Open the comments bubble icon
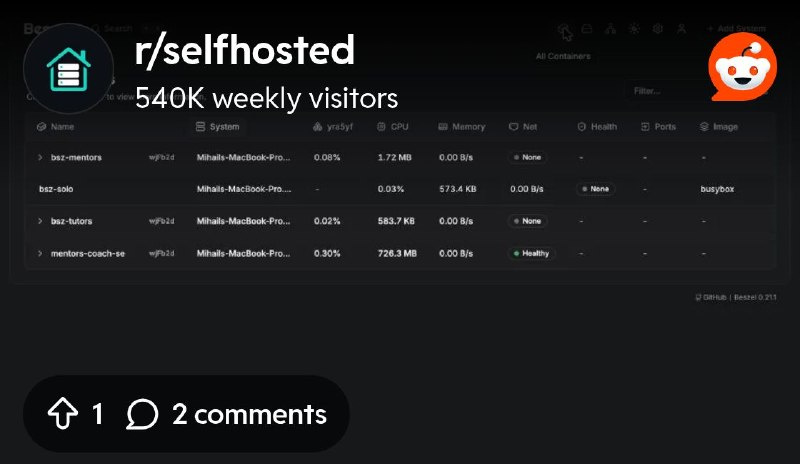This screenshot has width=800, height=464. 142,413
